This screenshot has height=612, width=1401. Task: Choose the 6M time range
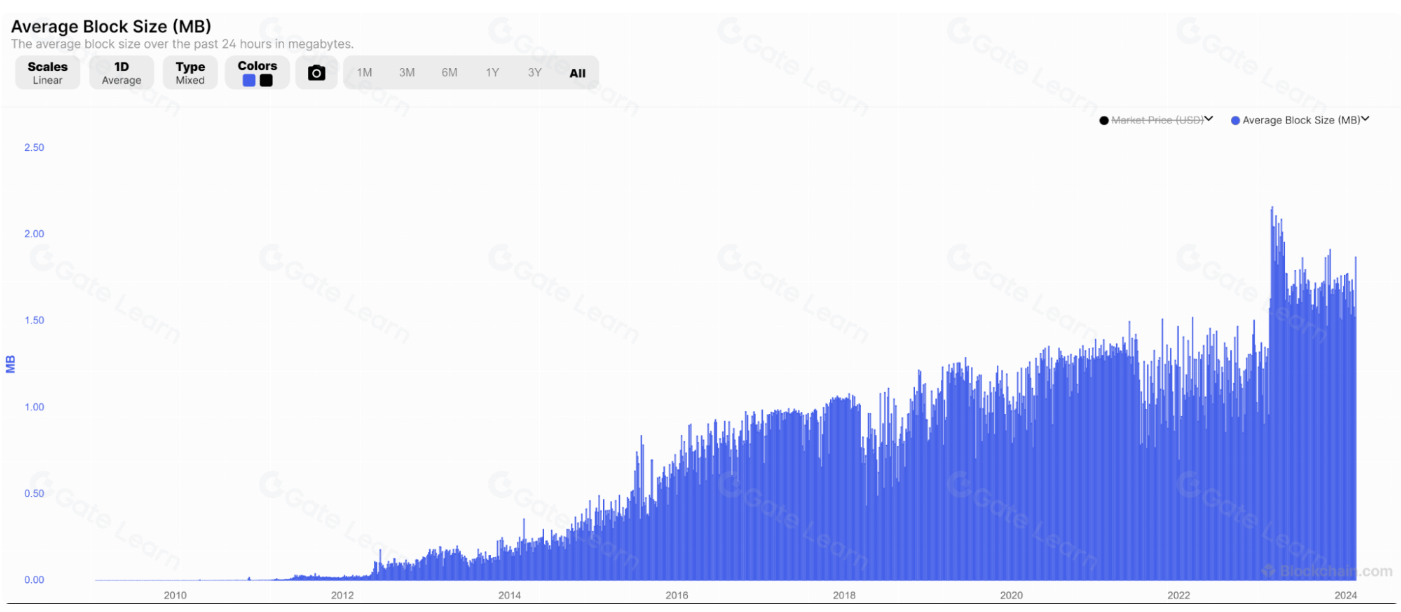click(x=450, y=73)
